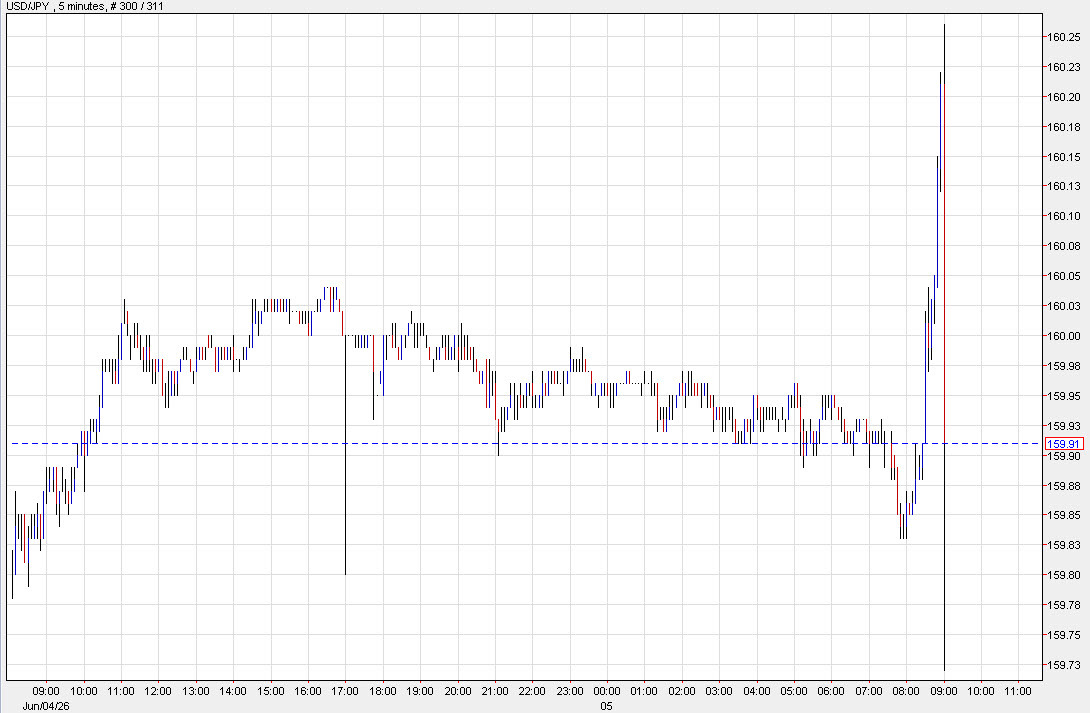Click the 160.23 price axis label
The height and width of the screenshot is (713, 1090).
pos(1064,67)
